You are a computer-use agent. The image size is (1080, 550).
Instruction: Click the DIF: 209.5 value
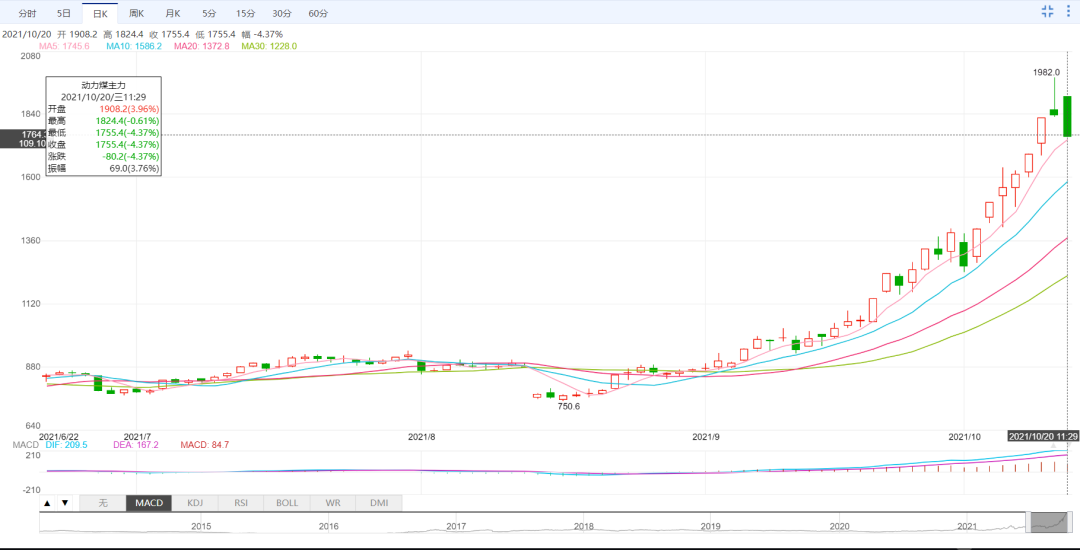tap(67, 445)
